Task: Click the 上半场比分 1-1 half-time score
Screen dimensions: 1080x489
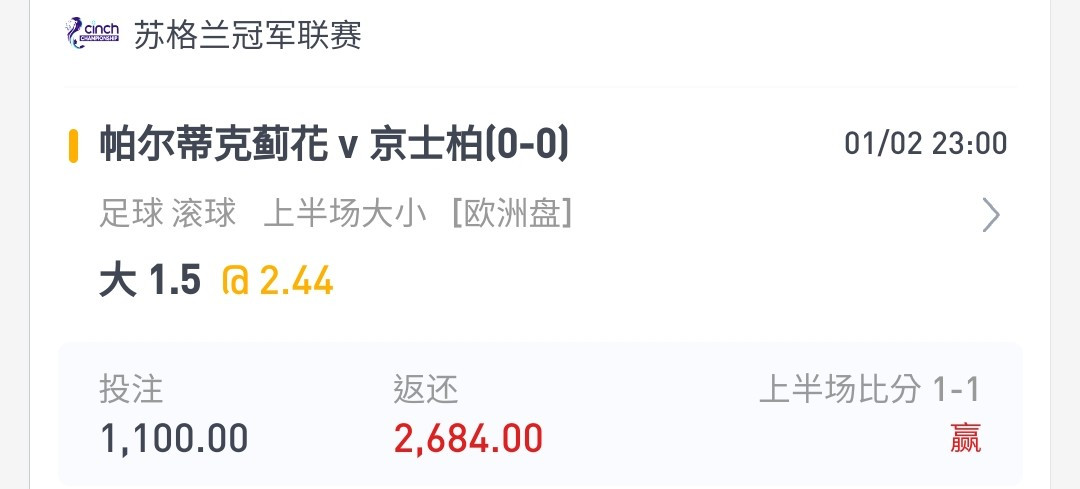Action: point(869,390)
